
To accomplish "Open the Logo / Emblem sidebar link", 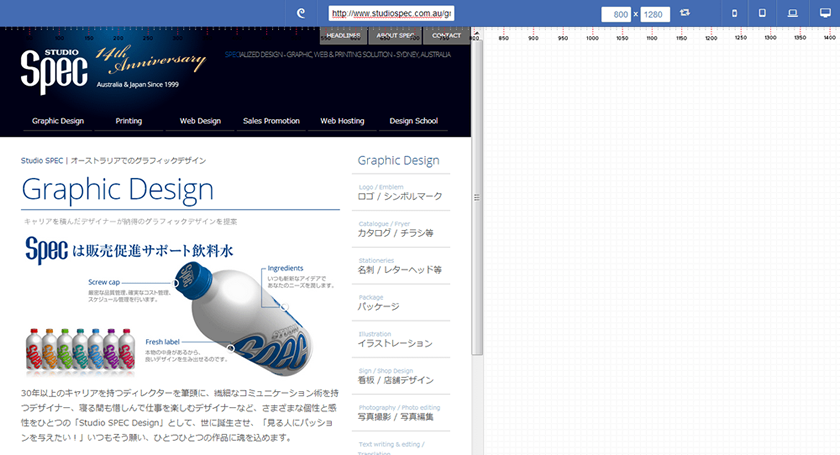I will (400, 192).
